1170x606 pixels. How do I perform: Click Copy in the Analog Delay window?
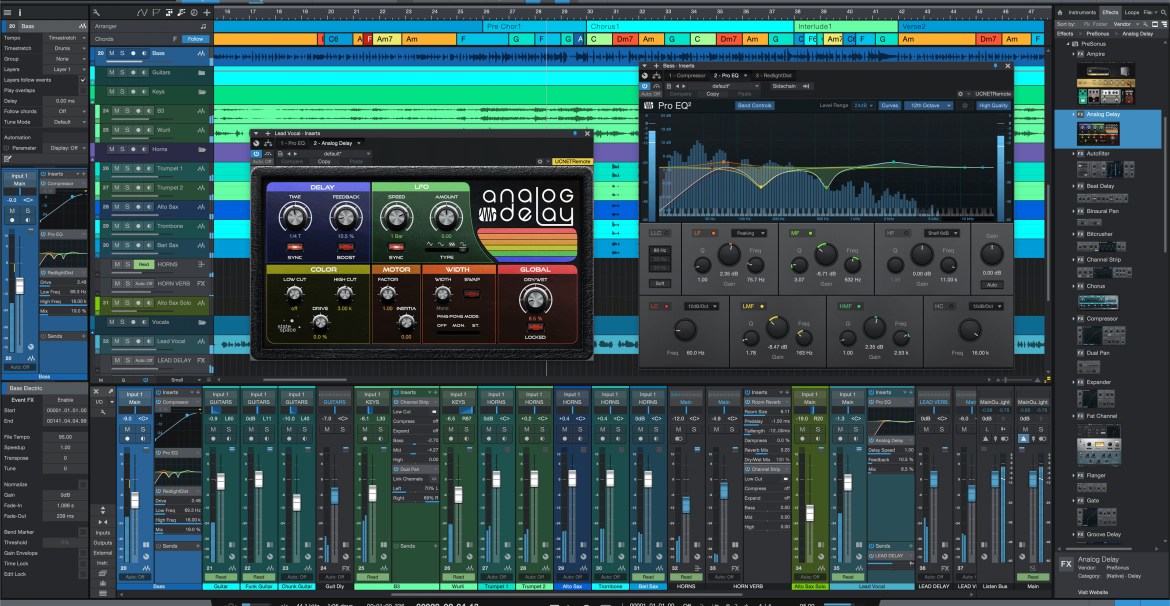tap(324, 161)
